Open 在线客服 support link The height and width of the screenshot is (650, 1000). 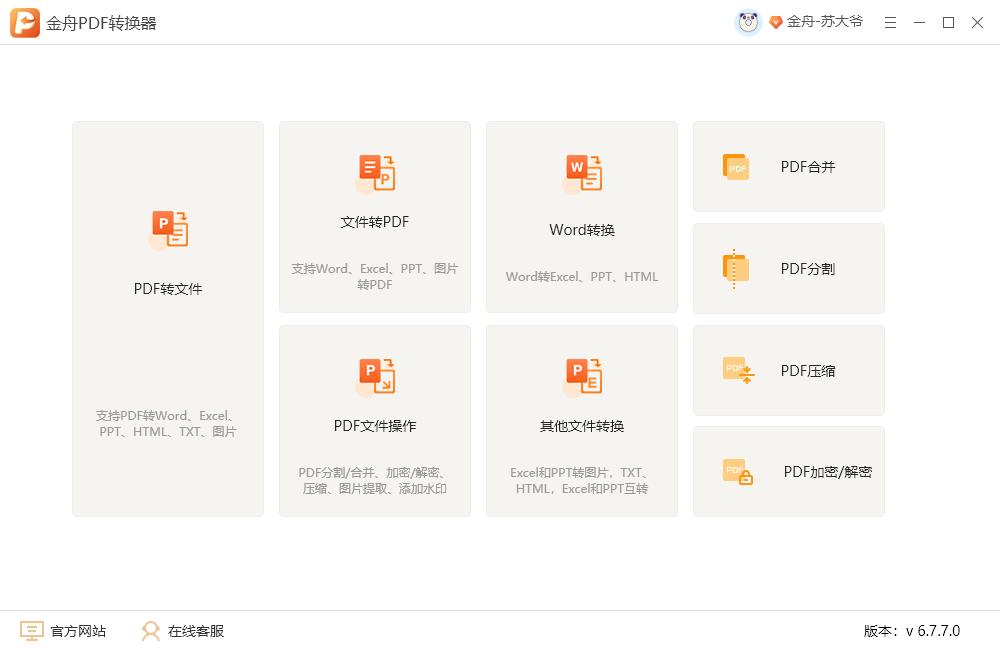click(196, 631)
